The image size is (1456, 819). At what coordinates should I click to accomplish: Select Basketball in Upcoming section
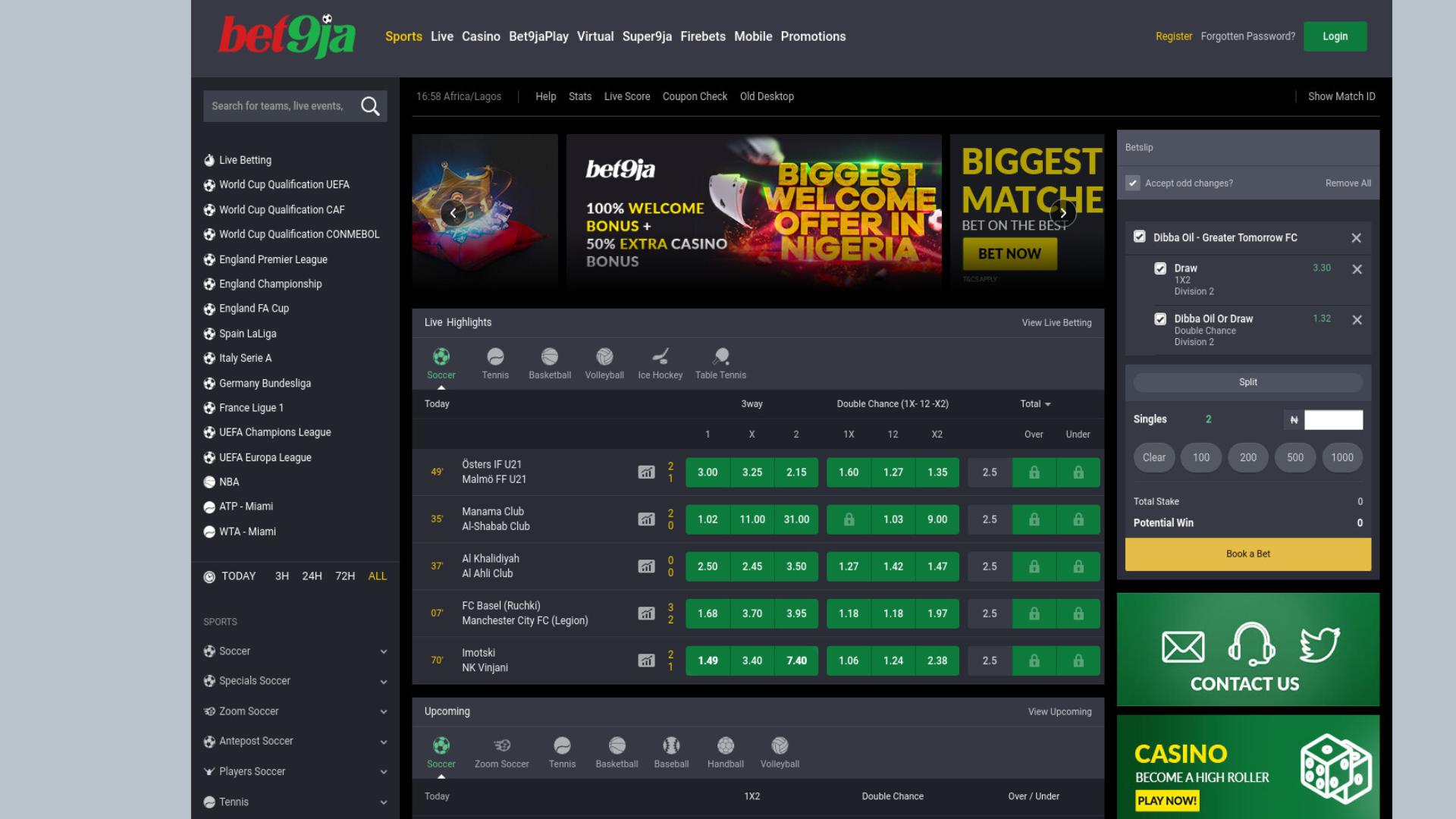(617, 752)
